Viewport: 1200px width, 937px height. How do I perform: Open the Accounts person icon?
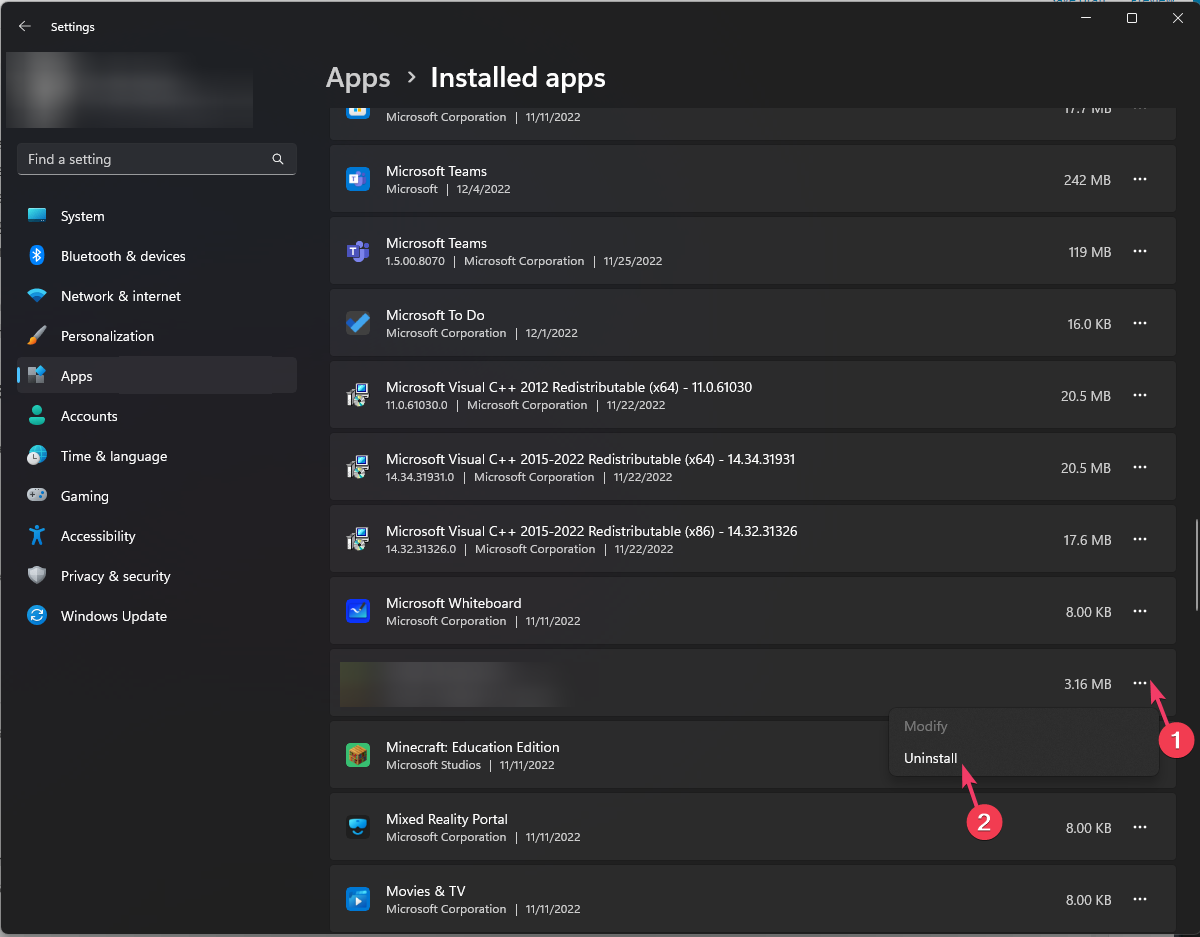point(37,416)
